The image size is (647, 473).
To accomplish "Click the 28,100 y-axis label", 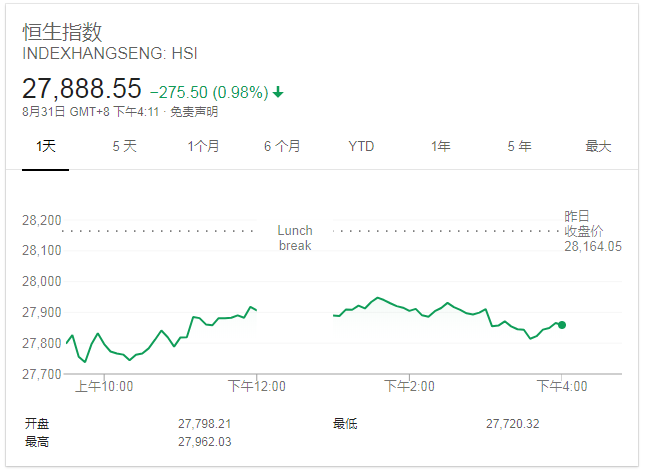I will 42,251.
